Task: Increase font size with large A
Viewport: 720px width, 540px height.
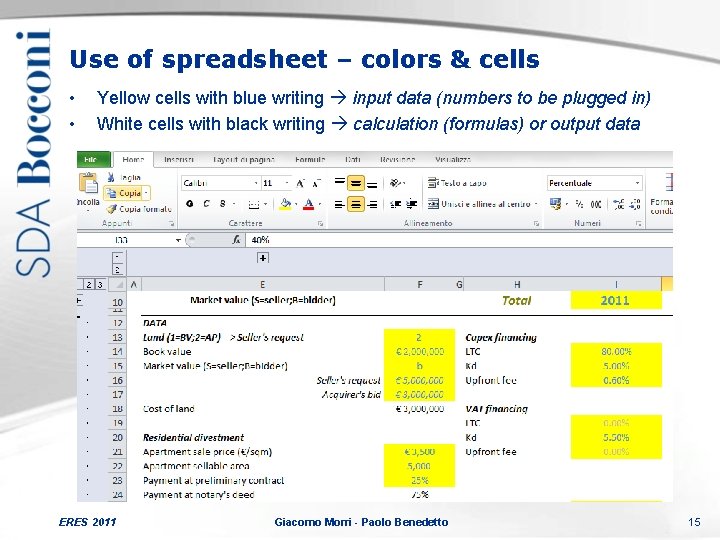Action: (x=300, y=183)
